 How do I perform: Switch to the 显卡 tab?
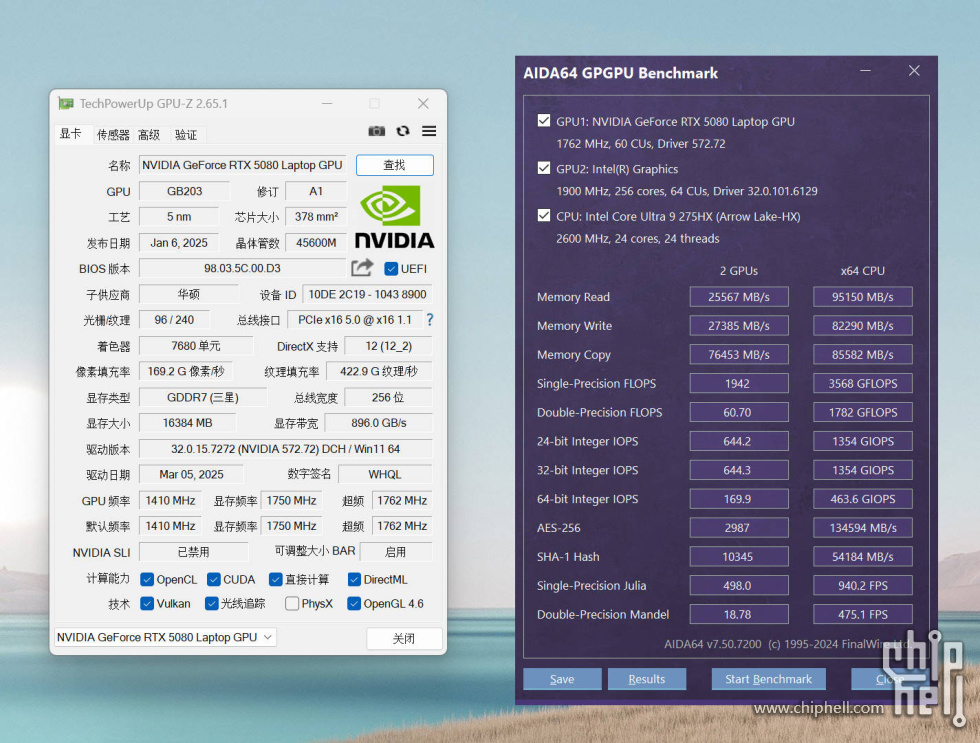71,134
